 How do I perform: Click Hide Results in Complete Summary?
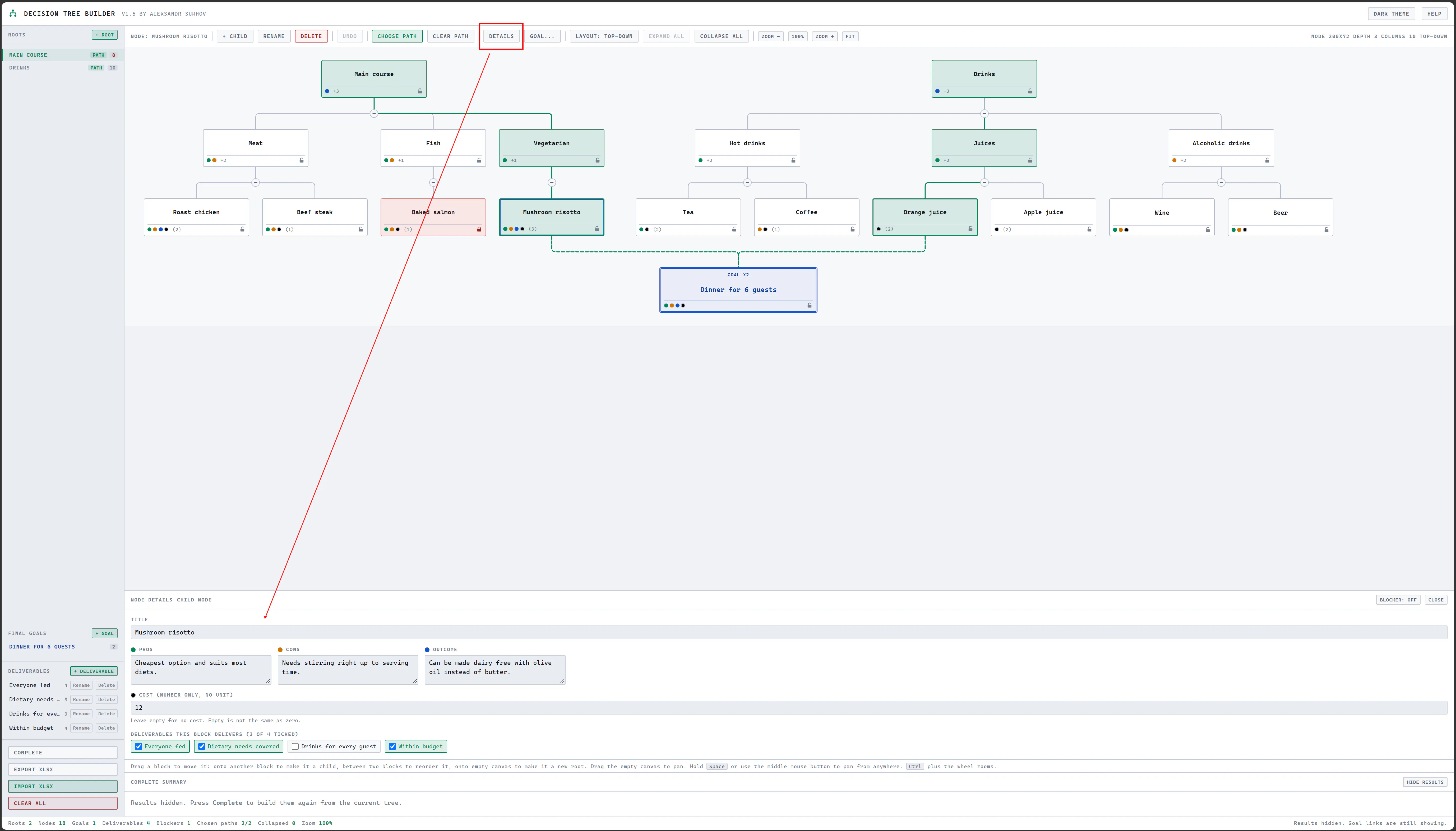(1425, 782)
